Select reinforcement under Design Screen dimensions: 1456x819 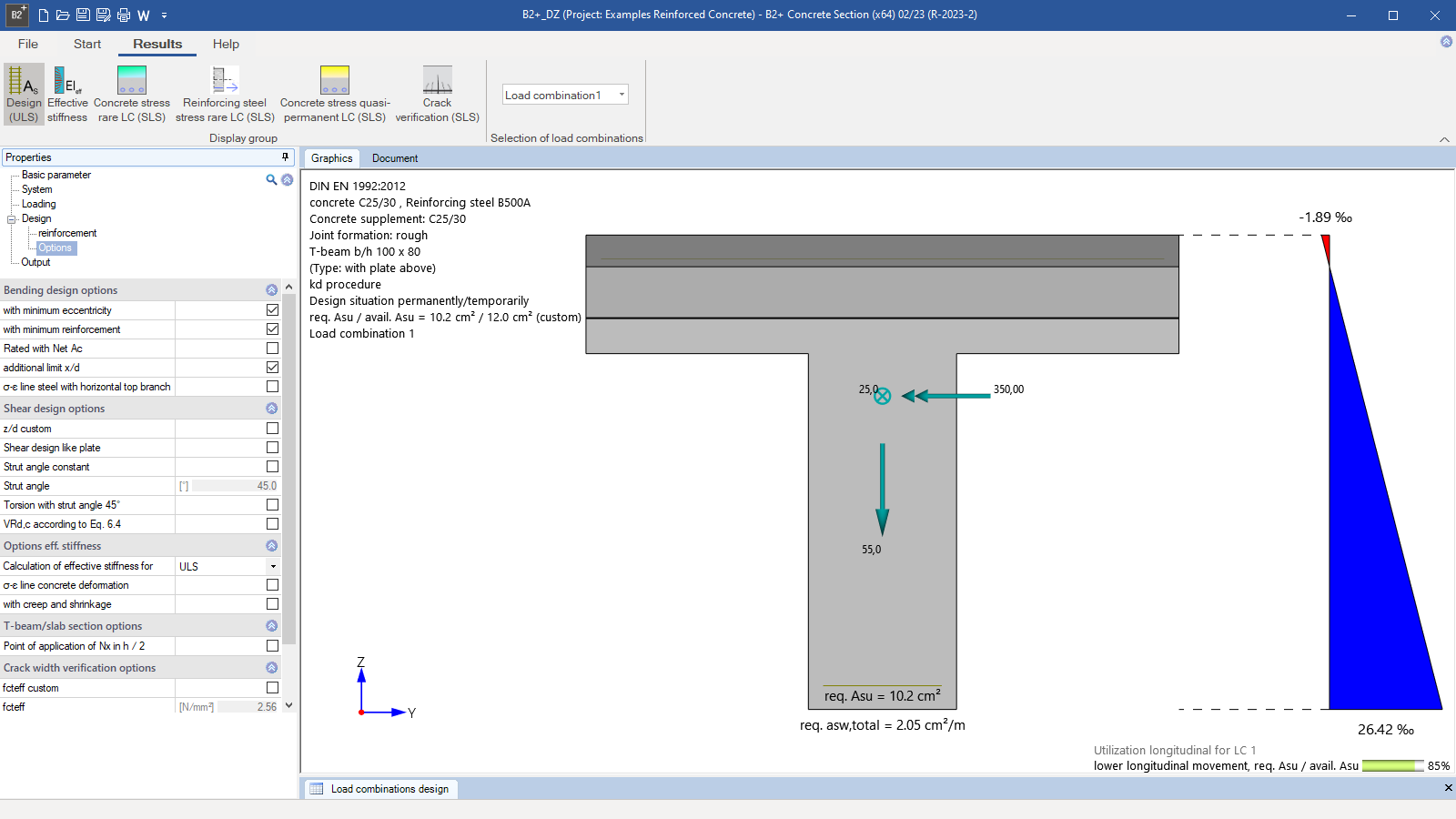coord(67,233)
